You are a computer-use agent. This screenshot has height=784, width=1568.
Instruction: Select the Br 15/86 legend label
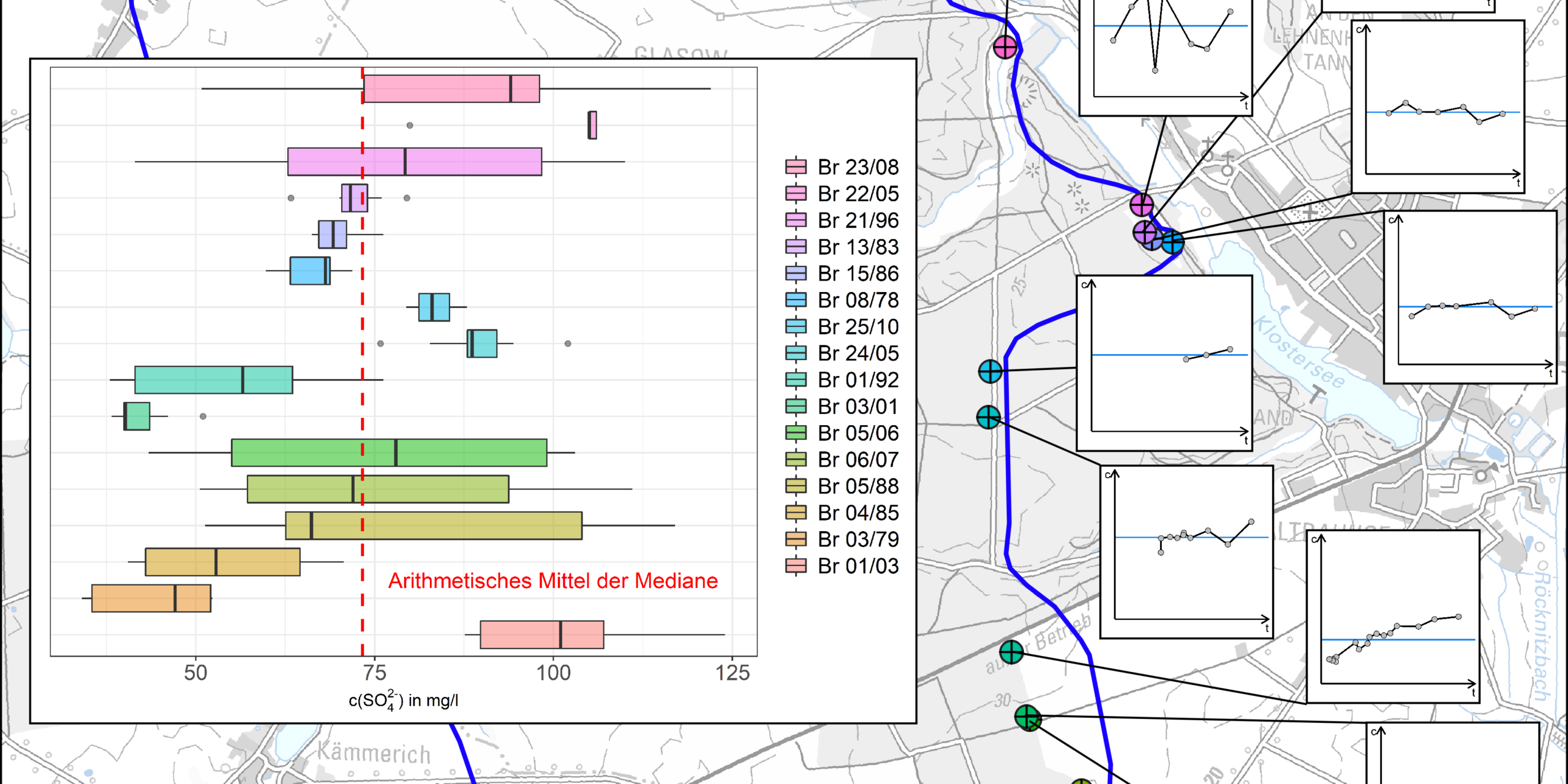coord(858,273)
